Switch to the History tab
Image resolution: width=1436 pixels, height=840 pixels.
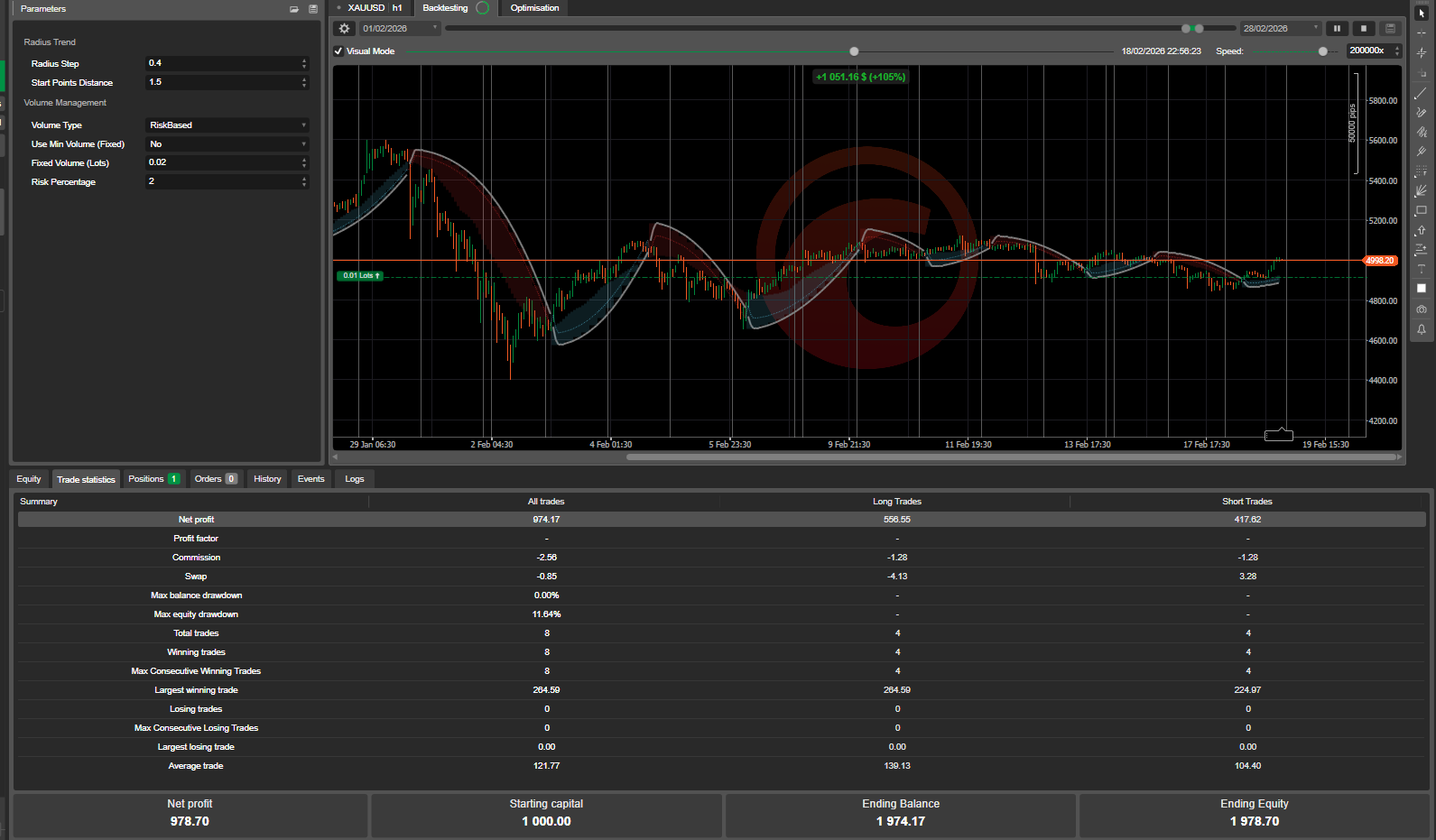coord(267,479)
